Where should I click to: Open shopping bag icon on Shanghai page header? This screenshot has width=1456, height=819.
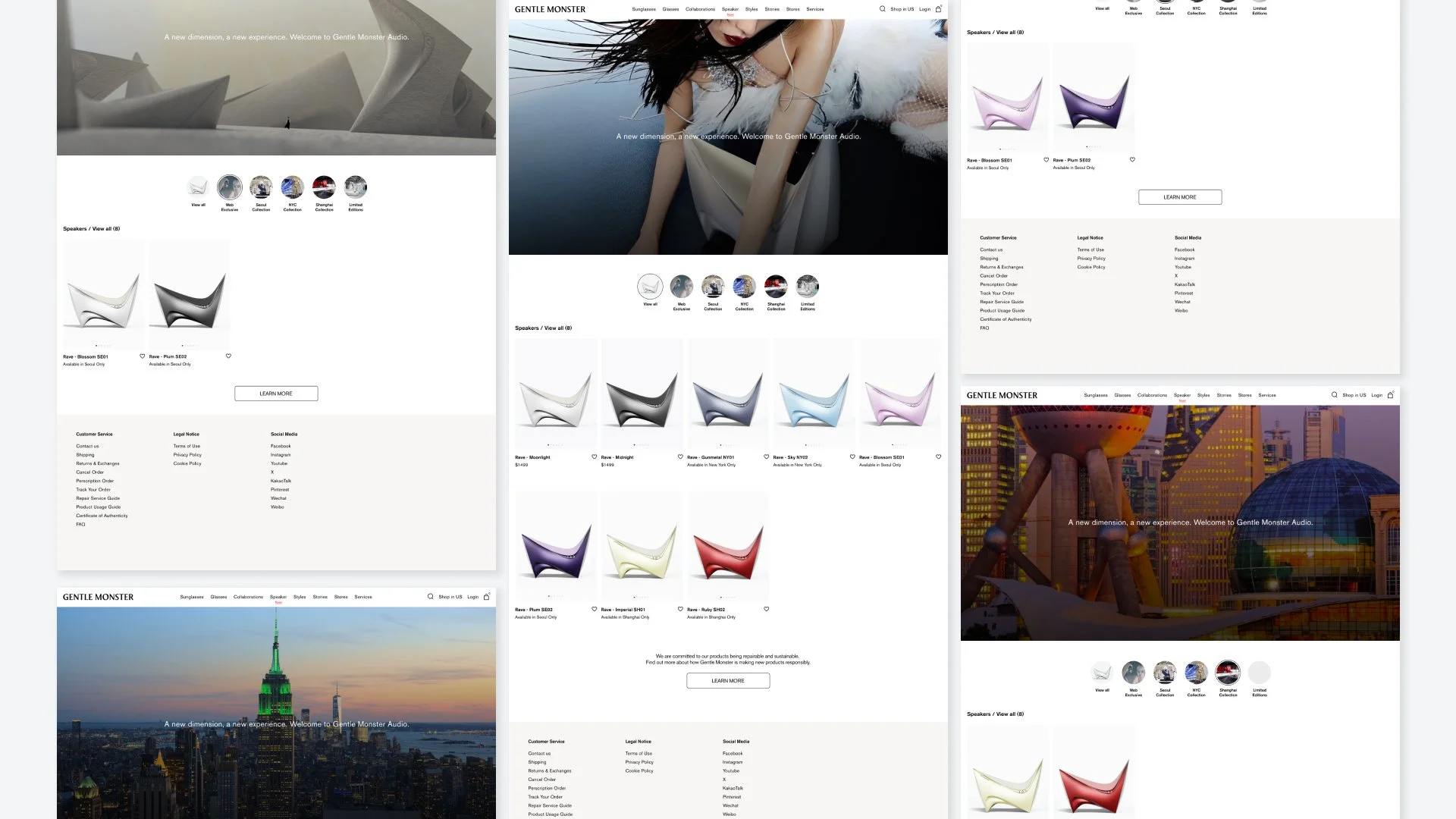point(1390,395)
